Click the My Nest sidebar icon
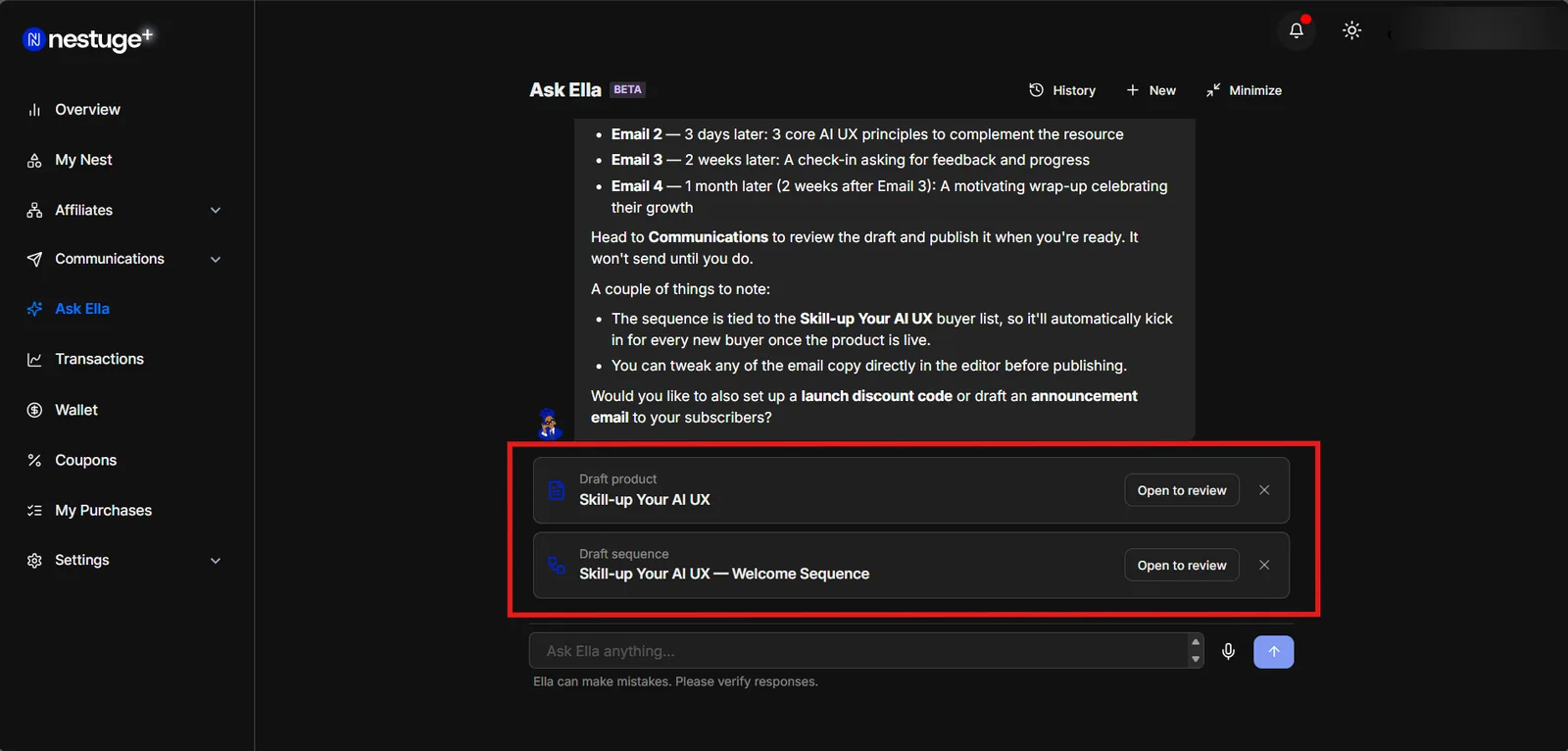1568x751 pixels. [34, 160]
